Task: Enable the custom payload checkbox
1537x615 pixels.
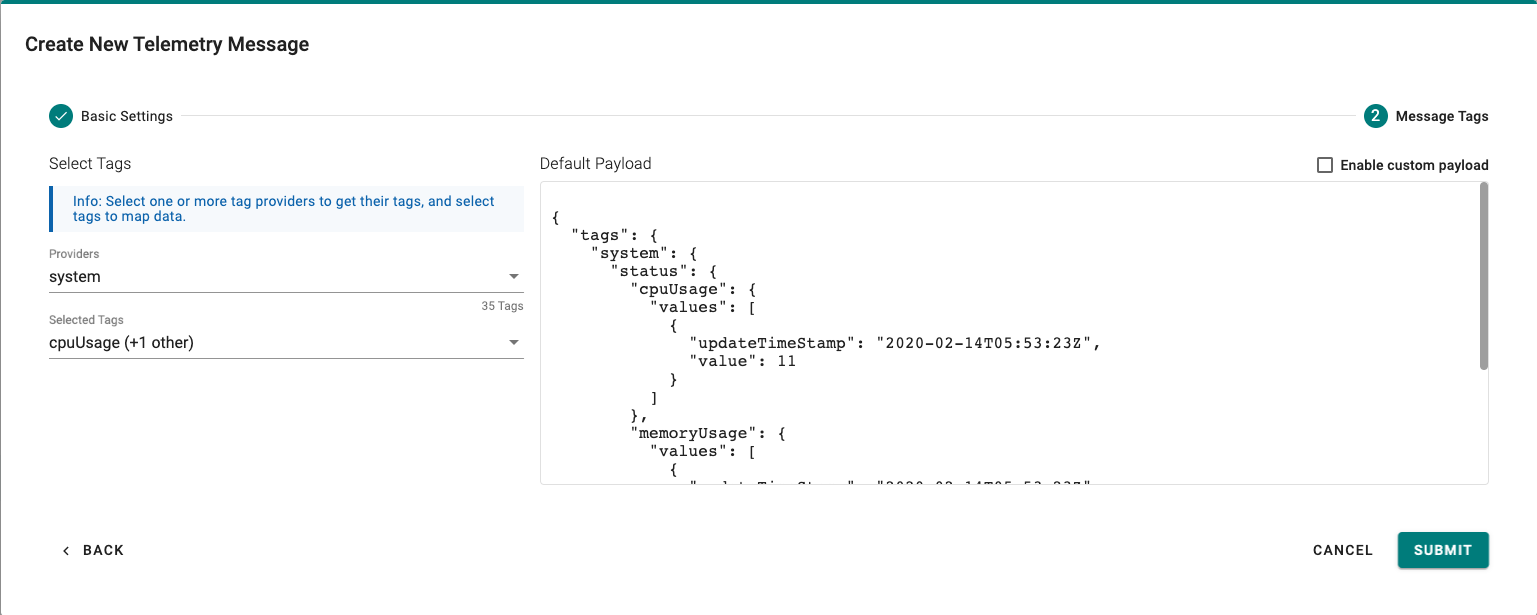Action: (1325, 165)
